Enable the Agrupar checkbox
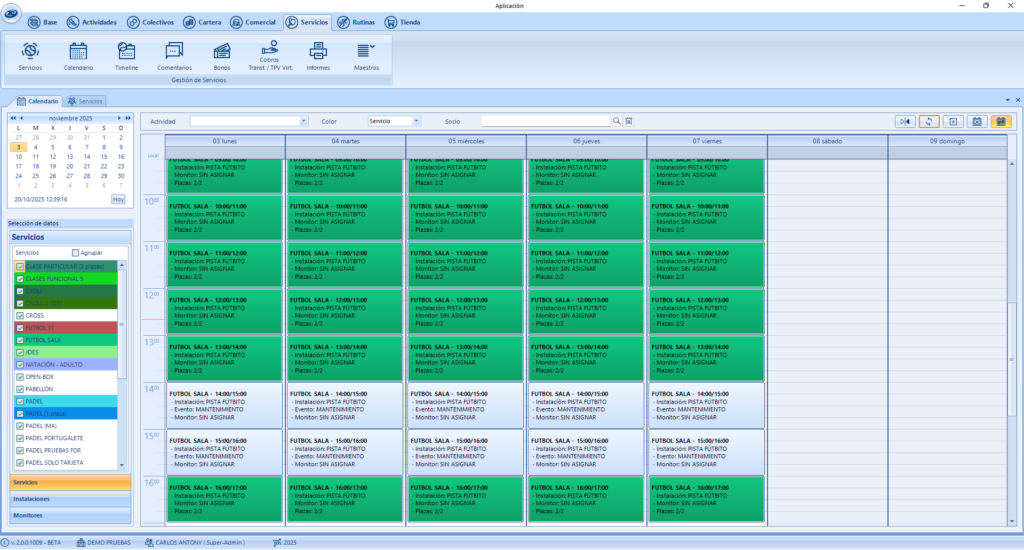1024x550 pixels. tap(76, 253)
